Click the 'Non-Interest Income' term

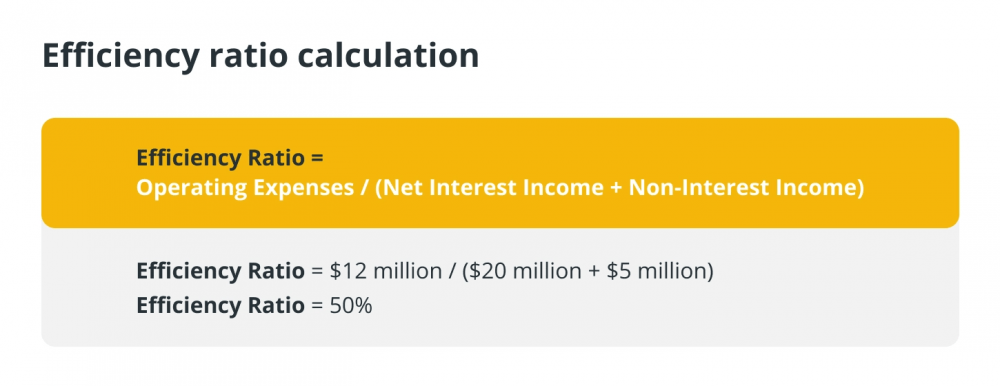pos(741,188)
